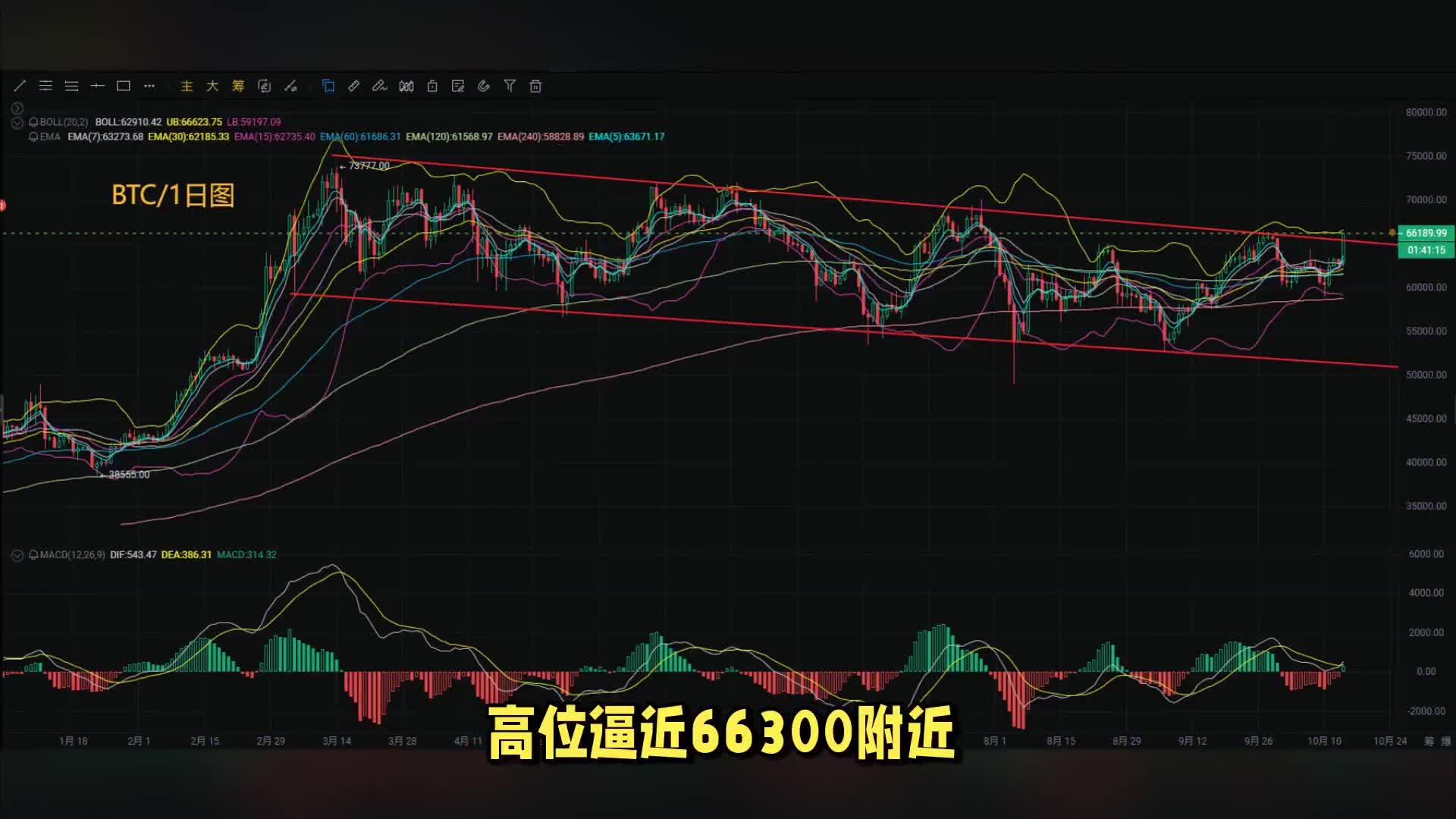Click the EMA alert bell icon
Image resolution: width=1456 pixels, height=819 pixels.
[x=33, y=137]
